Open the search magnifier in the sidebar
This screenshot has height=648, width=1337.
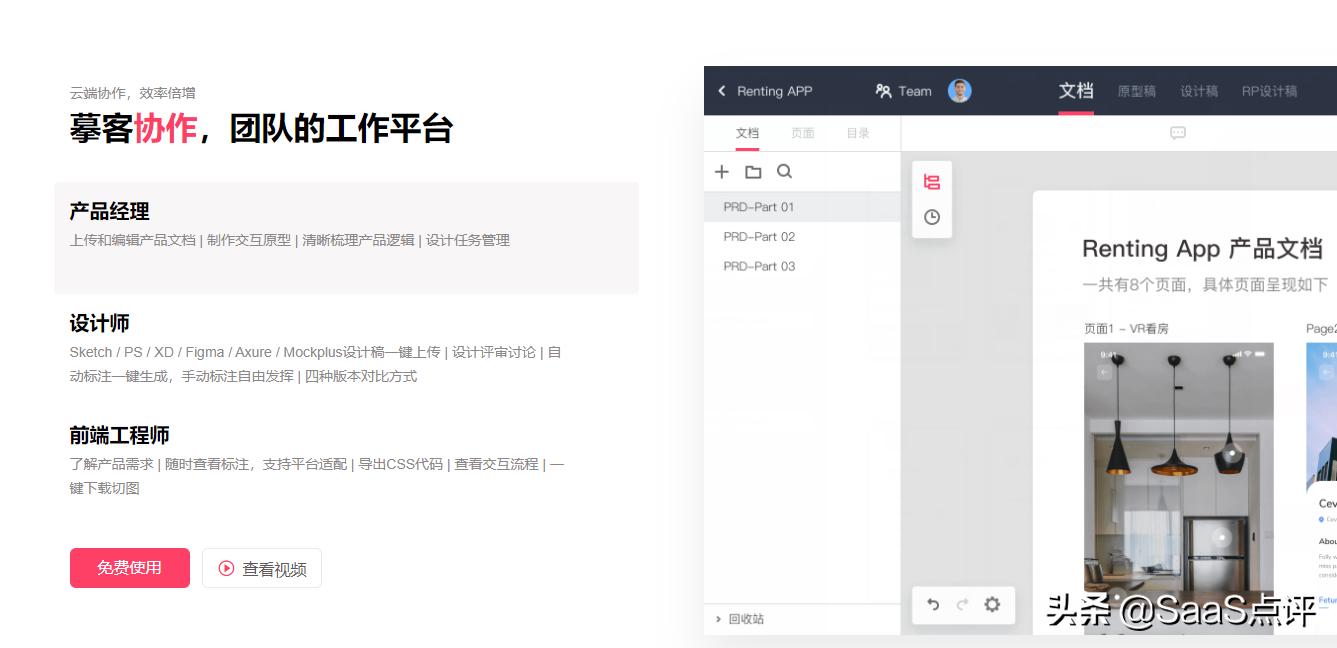click(x=784, y=171)
